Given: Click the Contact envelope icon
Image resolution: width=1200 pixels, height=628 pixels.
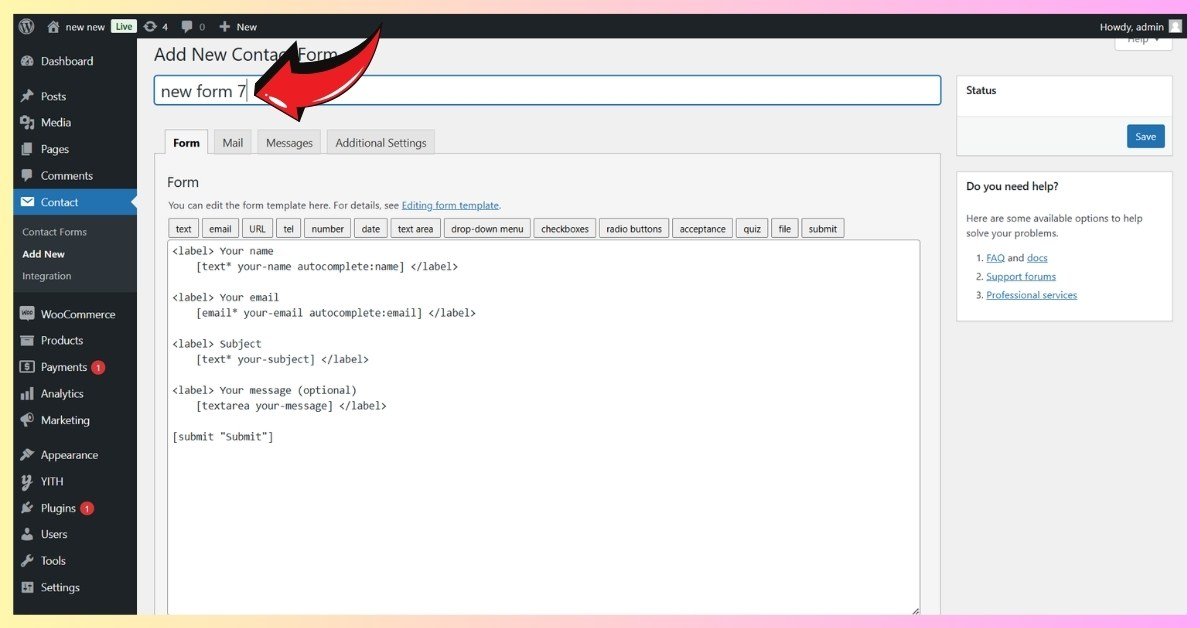Looking at the screenshot, I should tap(27, 202).
